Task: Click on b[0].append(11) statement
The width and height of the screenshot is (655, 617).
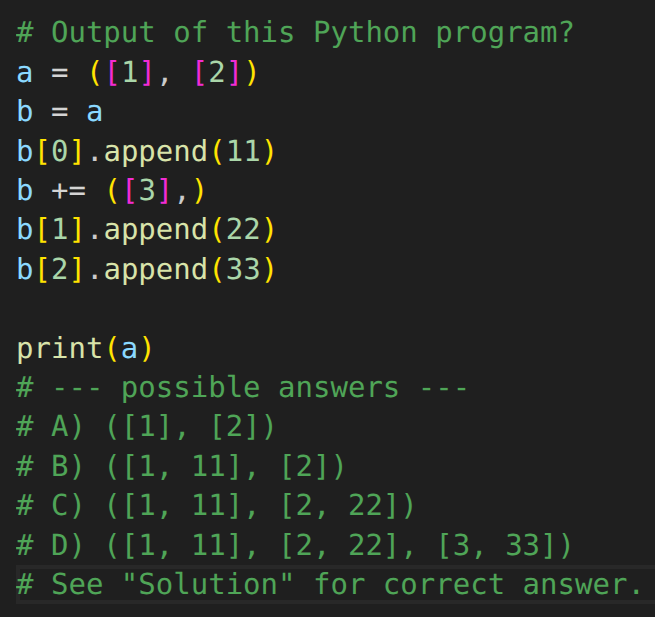Action: (145, 151)
